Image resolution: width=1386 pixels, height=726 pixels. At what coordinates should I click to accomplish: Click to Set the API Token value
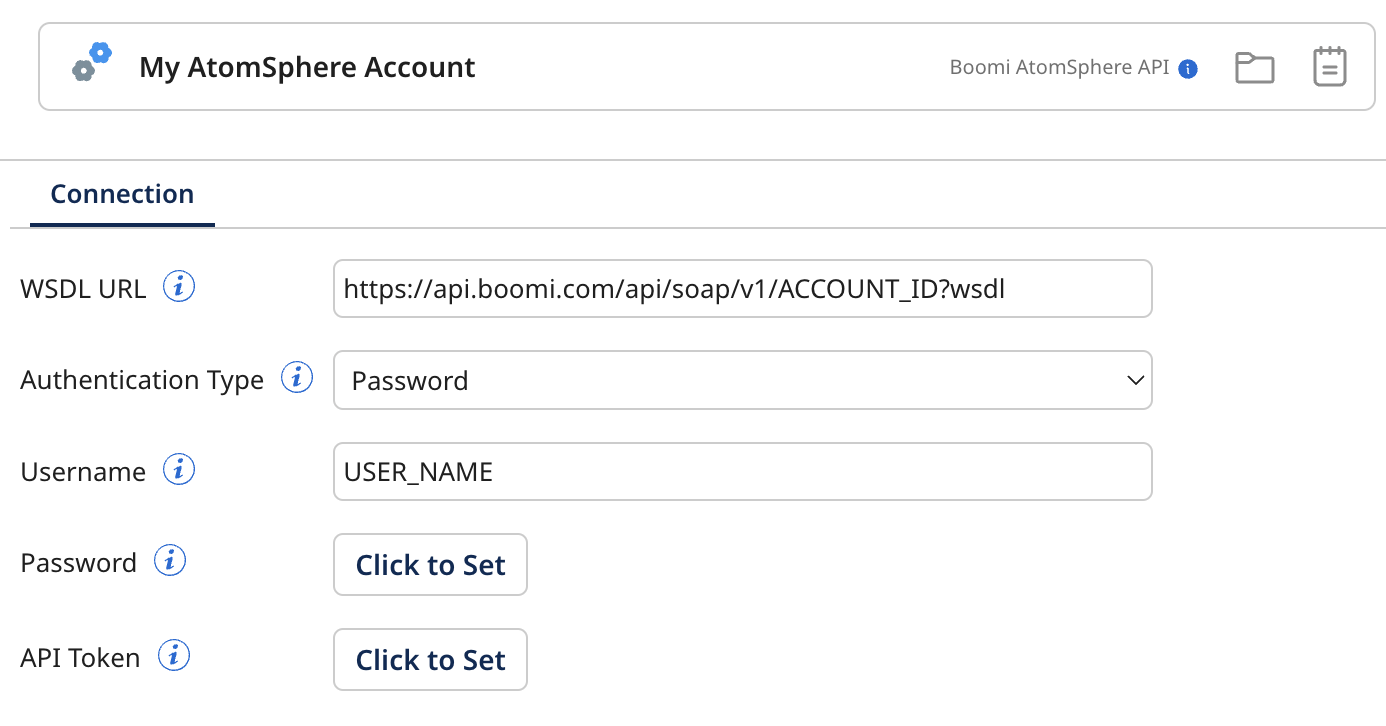[430, 659]
